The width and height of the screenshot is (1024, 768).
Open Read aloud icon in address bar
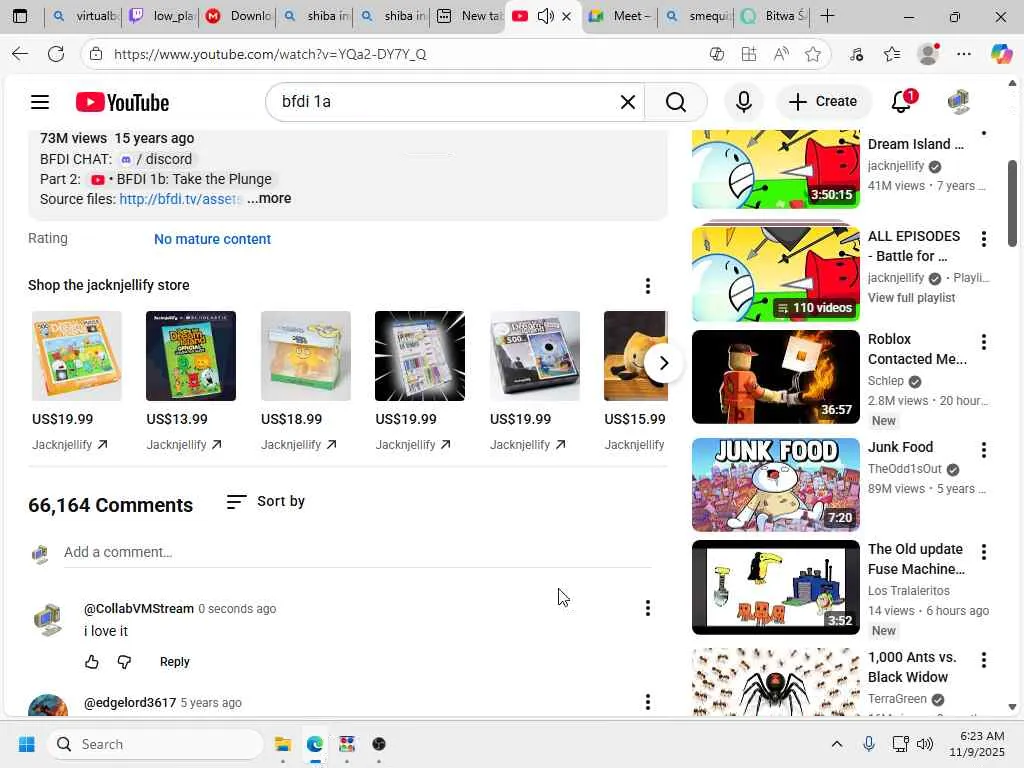781,54
